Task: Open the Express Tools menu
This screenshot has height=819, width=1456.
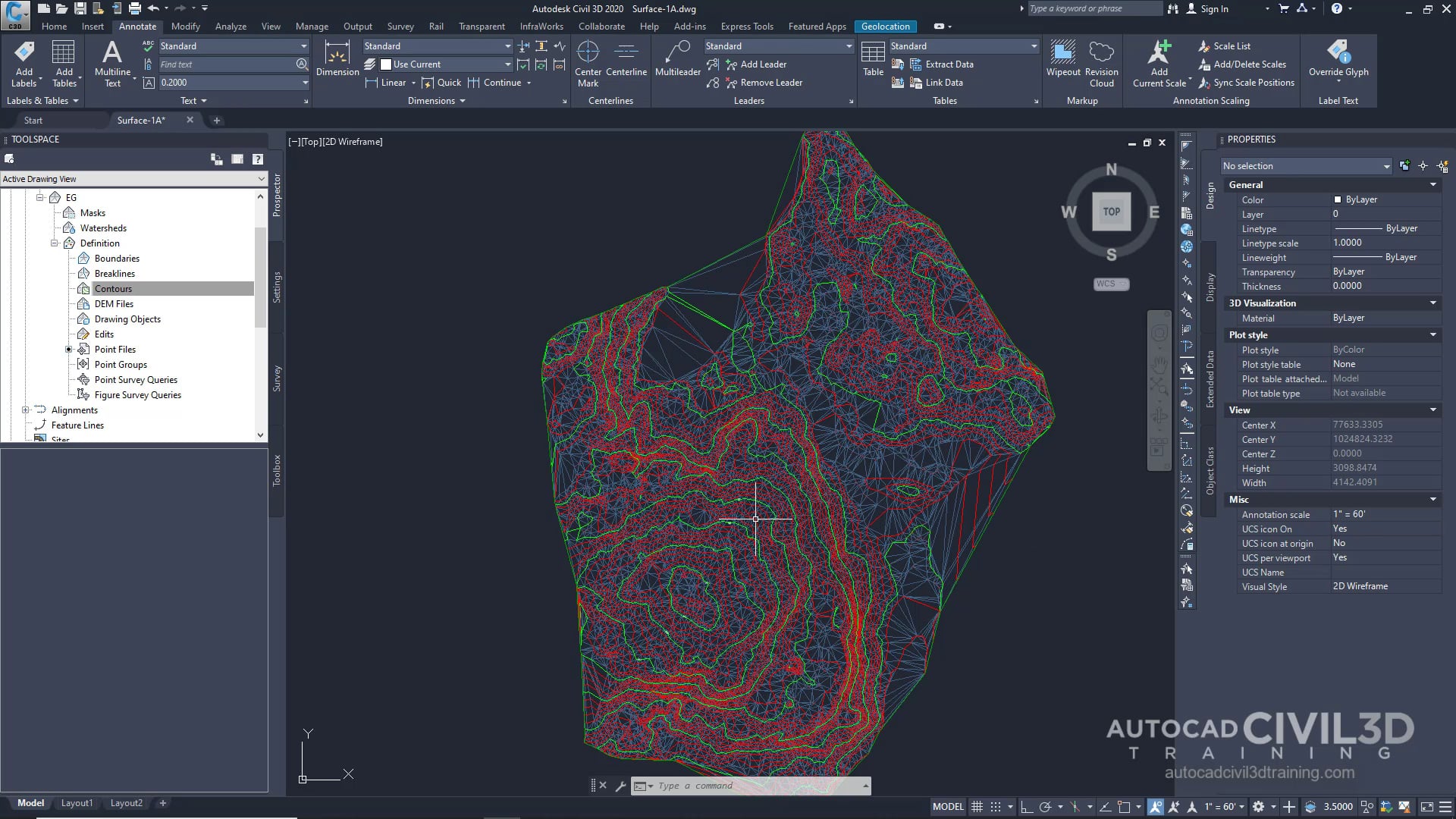Action: click(x=747, y=26)
